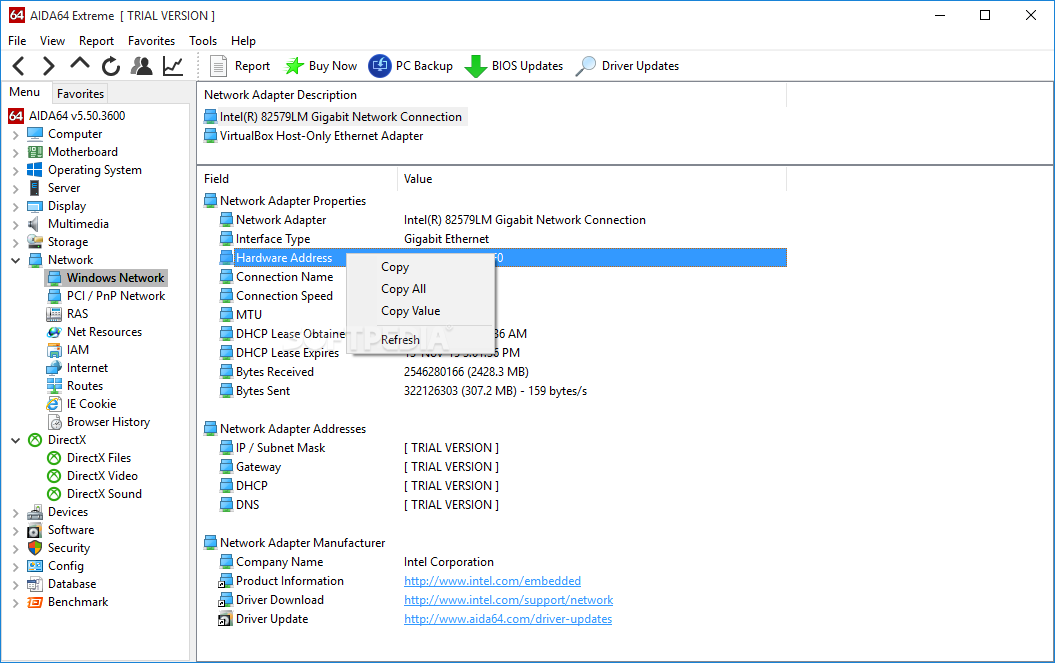Screen dimensions: 1055x663
Task: Expand the Computer tree node
Action: 15,135
